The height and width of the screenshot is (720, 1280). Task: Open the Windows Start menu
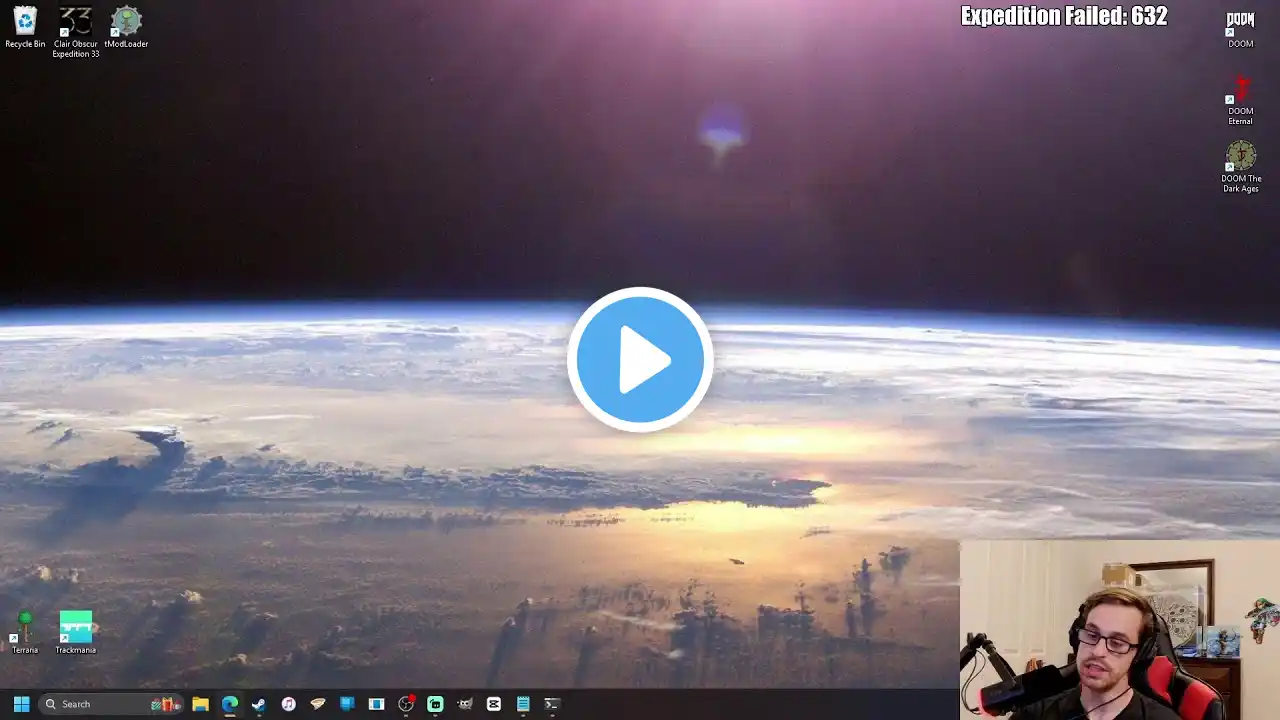pyautogui.click(x=21, y=704)
